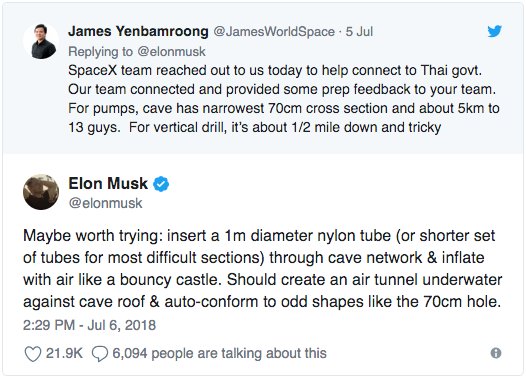The height and width of the screenshot is (378, 526).
Task: Click the gray quoted reply tweet area
Action: click(x=263, y=79)
